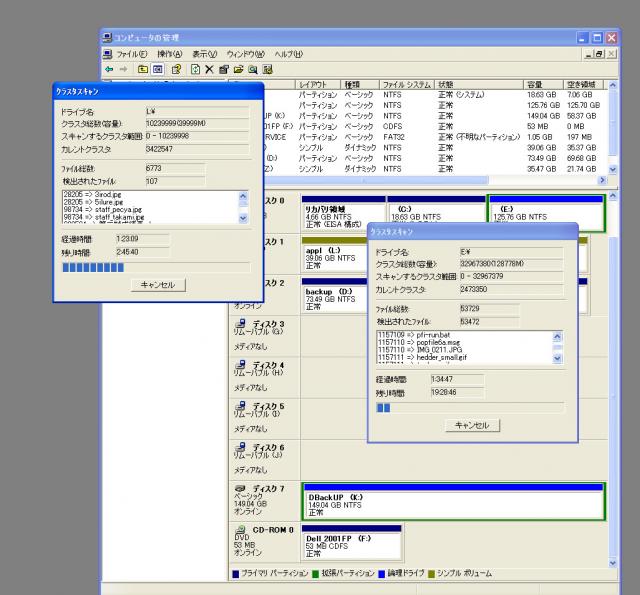Cancel the E: drive cluster scan
Image resolution: width=640 pixels, height=595 pixels.
(471, 425)
